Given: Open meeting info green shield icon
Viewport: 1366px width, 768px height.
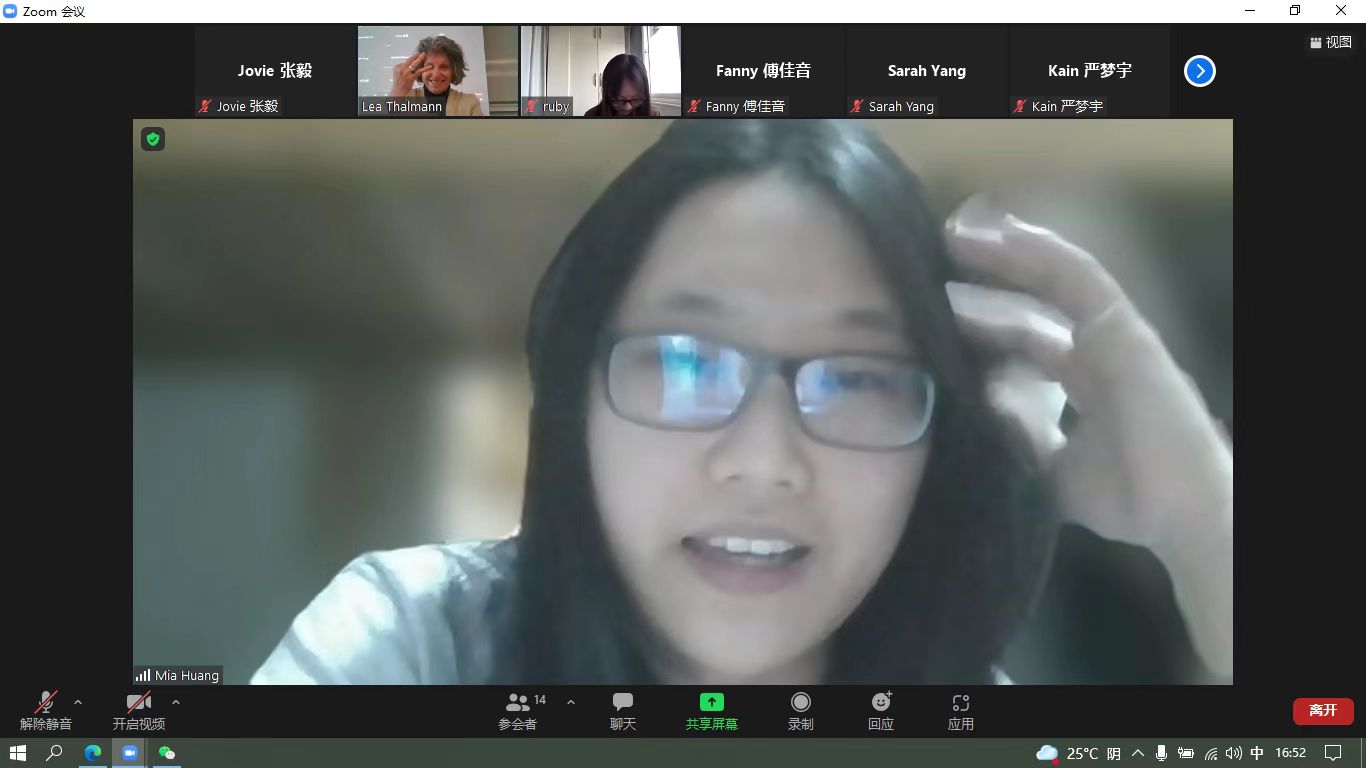Looking at the screenshot, I should click(x=153, y=139).
